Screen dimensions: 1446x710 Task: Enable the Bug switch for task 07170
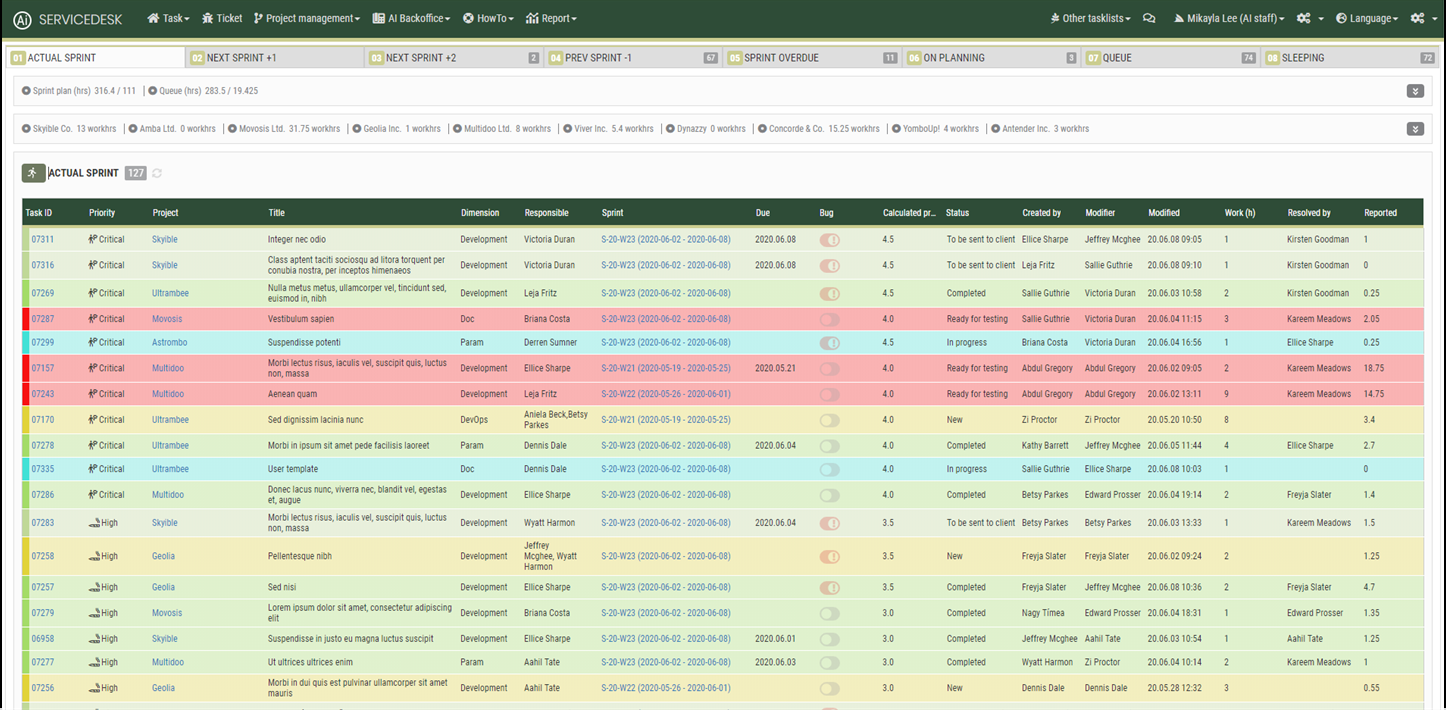pos(830,420)
